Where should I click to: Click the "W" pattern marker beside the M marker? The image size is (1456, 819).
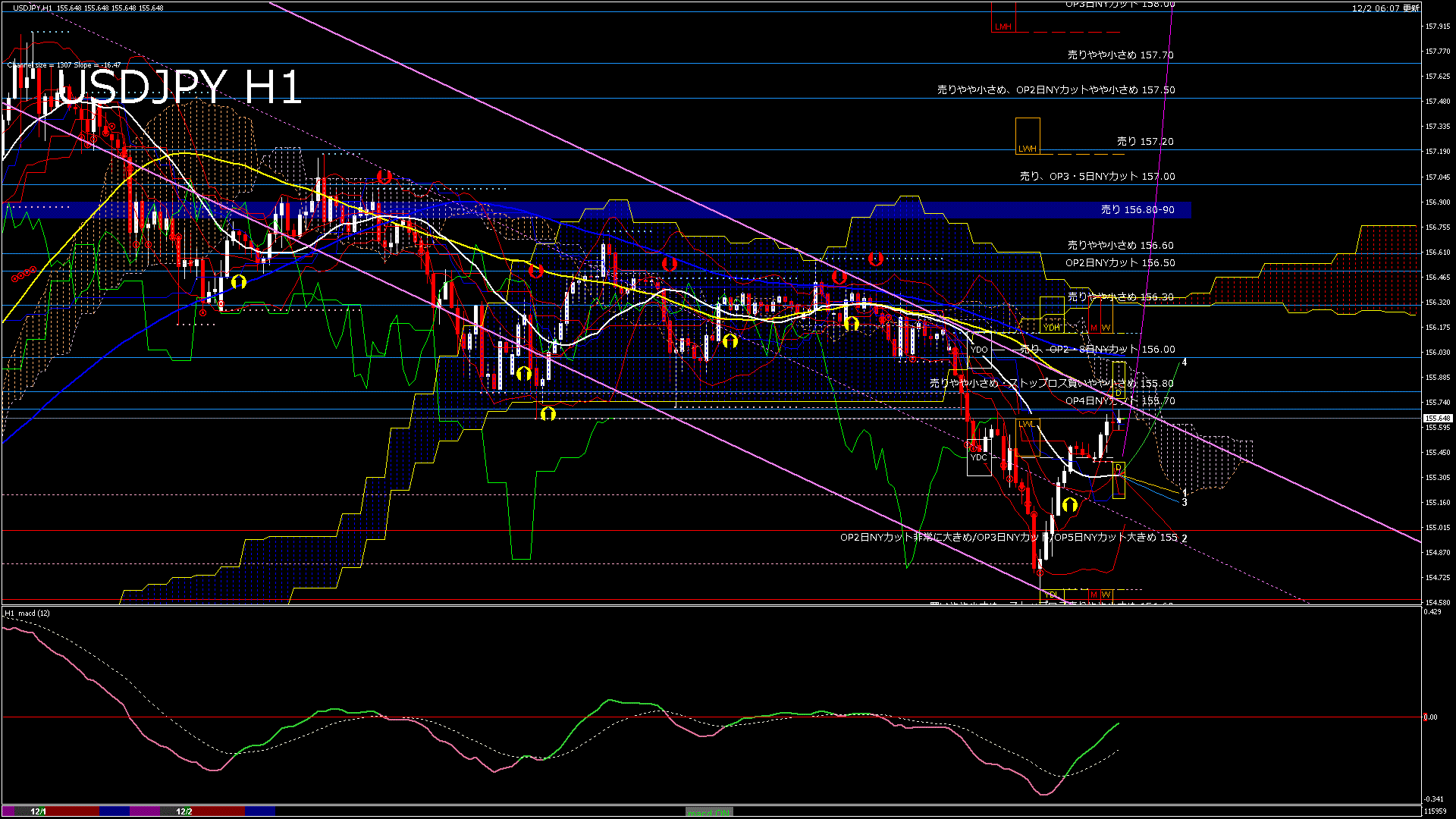click(x=1106, y=327)
